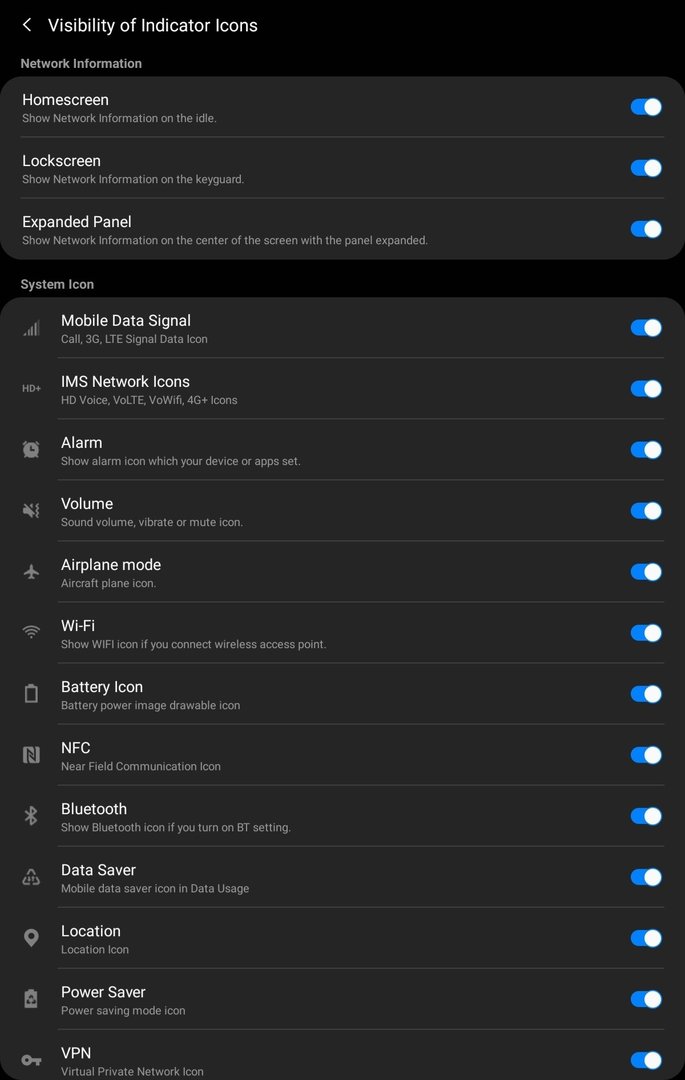Screen dimensions: 685x1080
Task: Turn off the Lockscreen toggle
Action: (x=646, y=168)
